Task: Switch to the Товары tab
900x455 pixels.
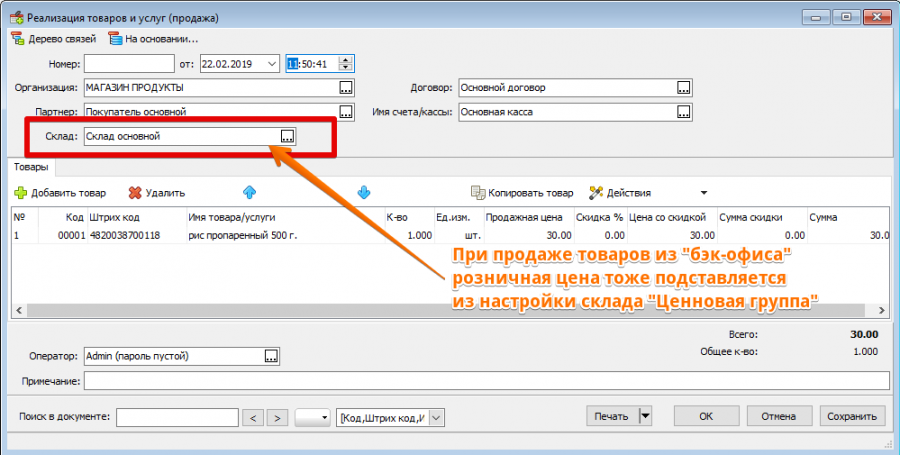Action: pos(30,168)
